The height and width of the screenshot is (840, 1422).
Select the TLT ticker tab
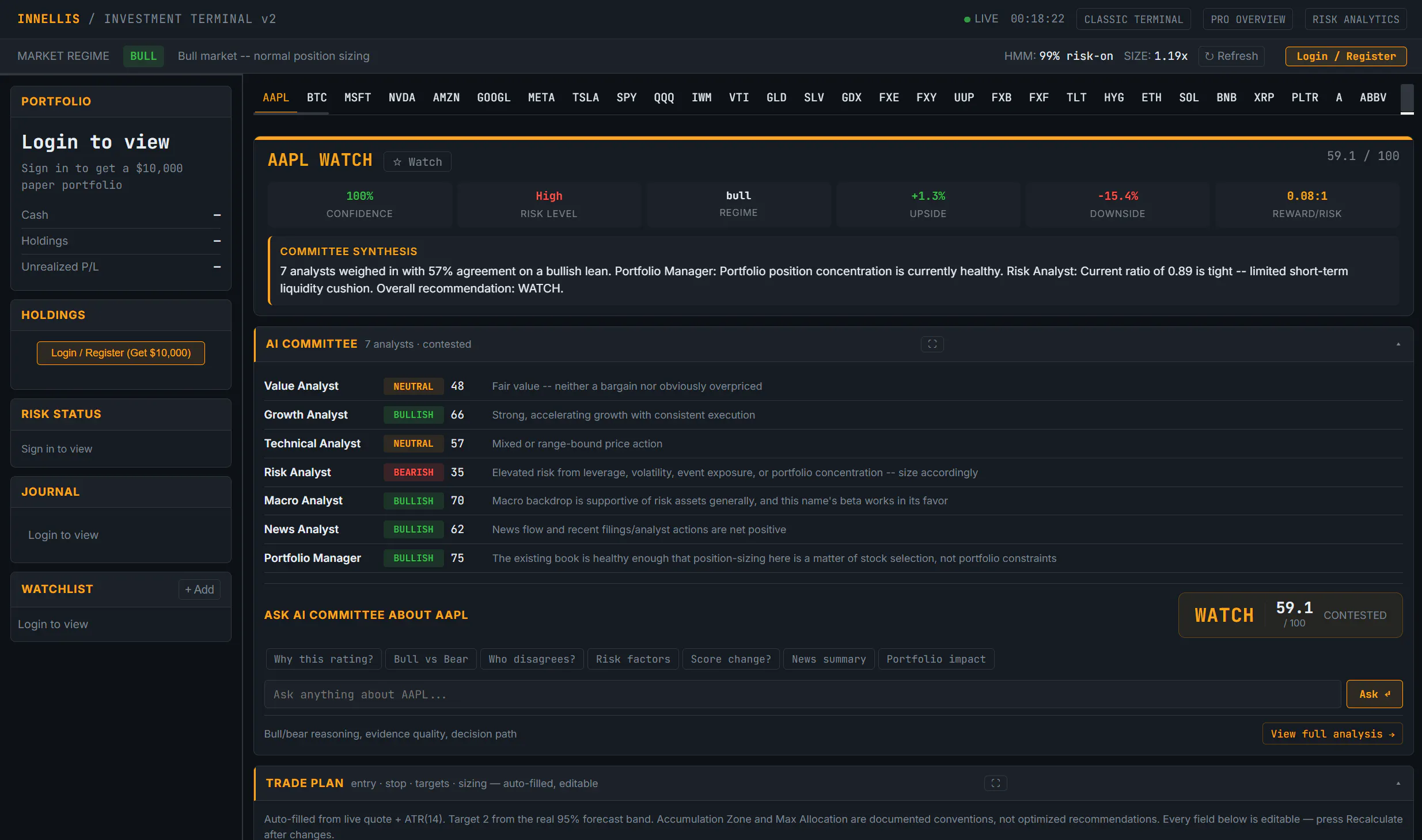[x=1076, y=98]
